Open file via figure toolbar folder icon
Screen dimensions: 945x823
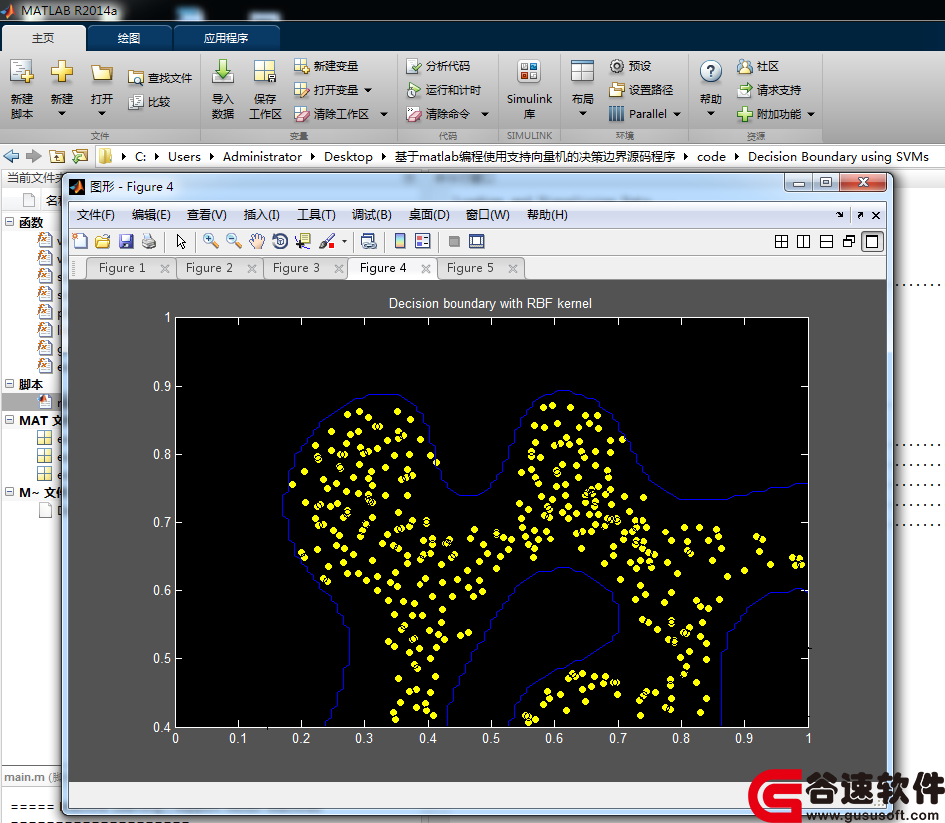pyautogui.click(x=103, y=242)
